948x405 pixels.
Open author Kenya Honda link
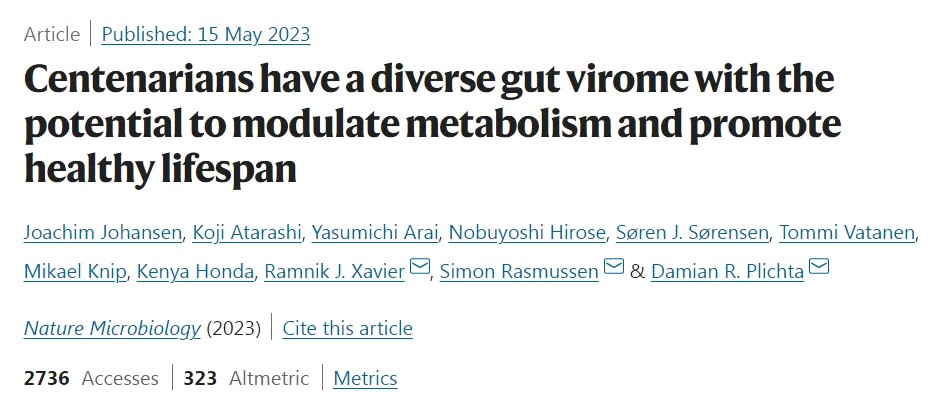(x=195, y=272)
